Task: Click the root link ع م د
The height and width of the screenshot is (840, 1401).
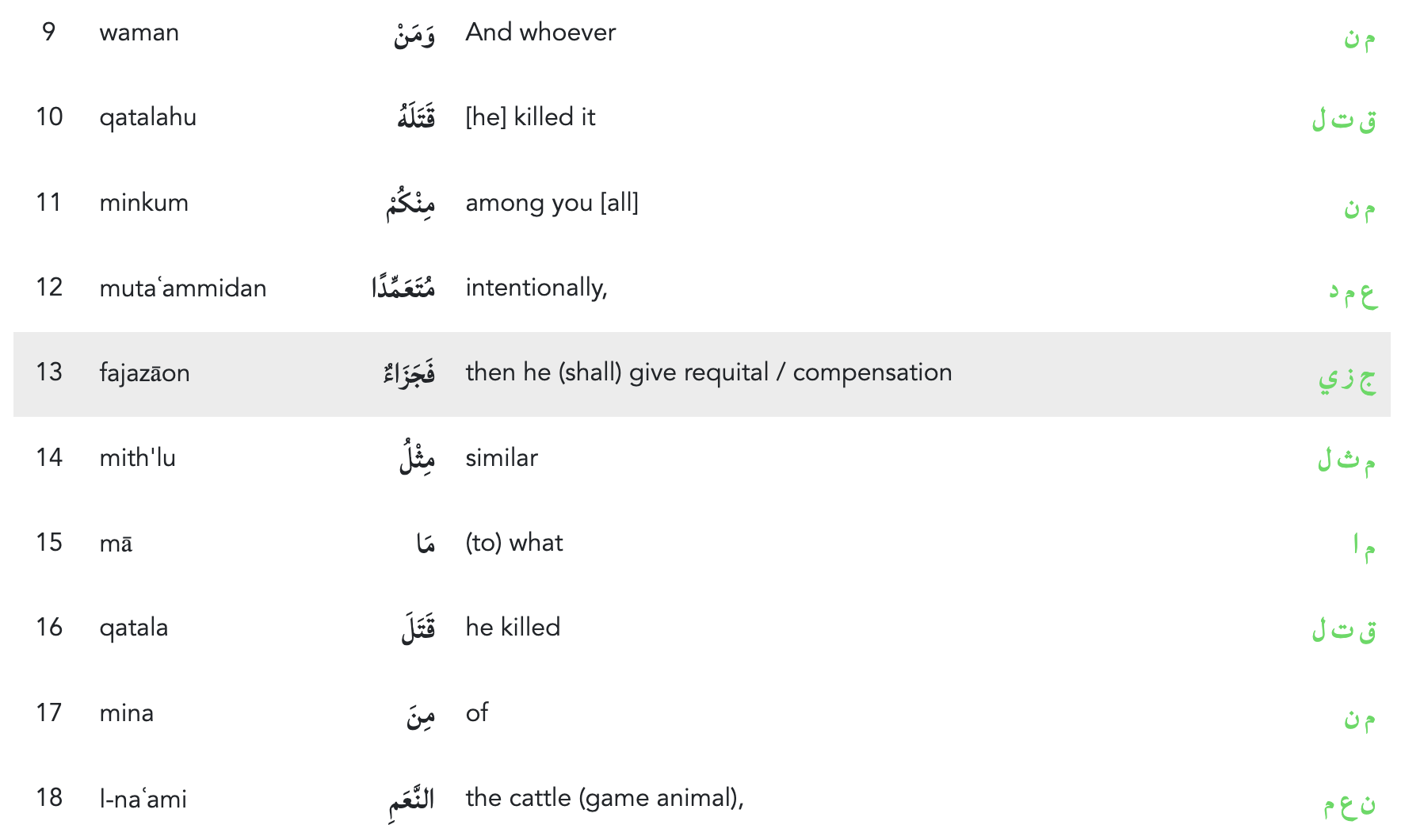Action: pos(1352,292)
